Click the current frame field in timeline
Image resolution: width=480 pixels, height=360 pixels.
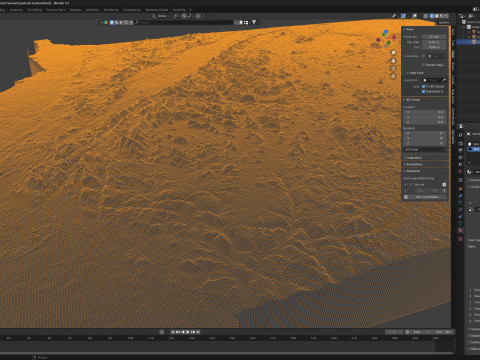click(x=394, y=332)
